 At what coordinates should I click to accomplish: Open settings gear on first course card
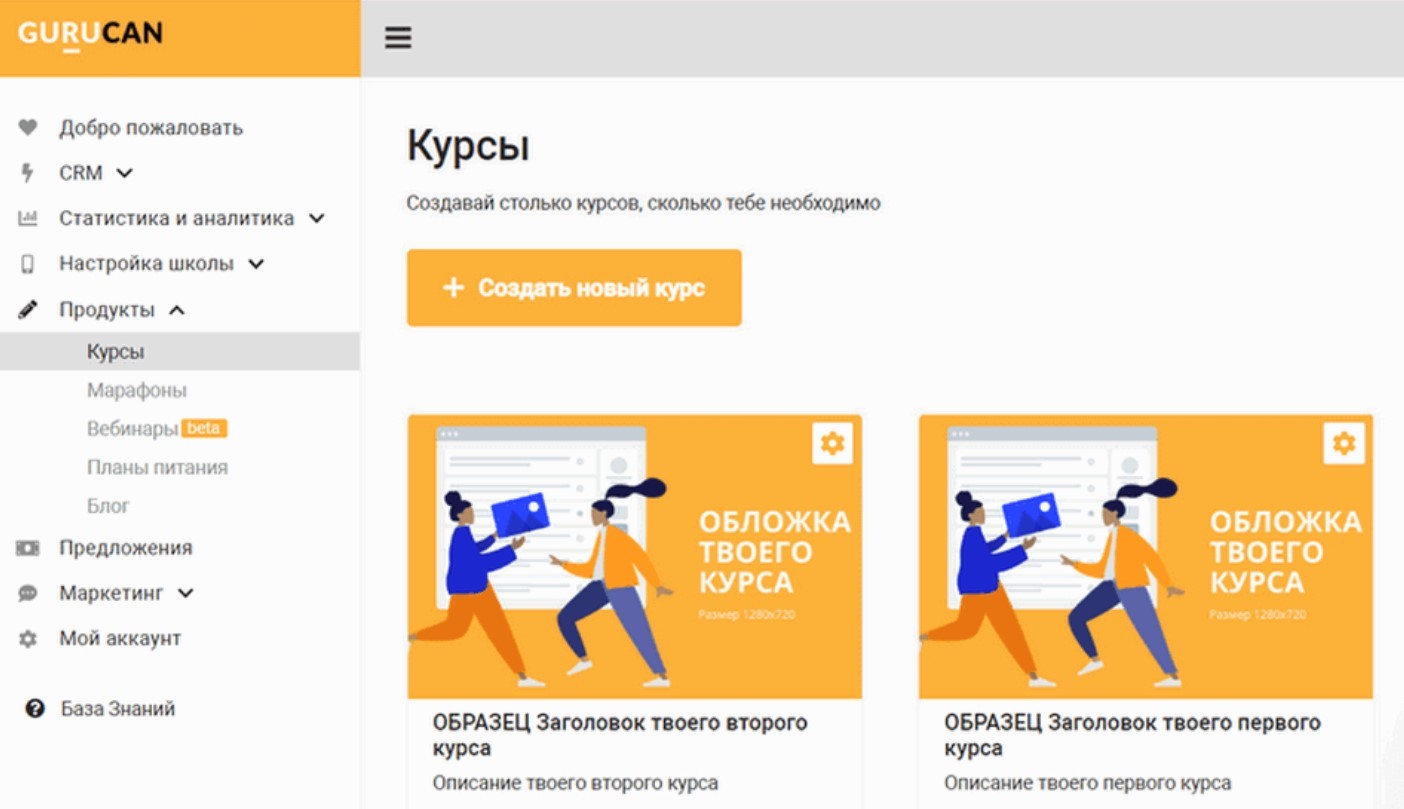click(832, 443)
